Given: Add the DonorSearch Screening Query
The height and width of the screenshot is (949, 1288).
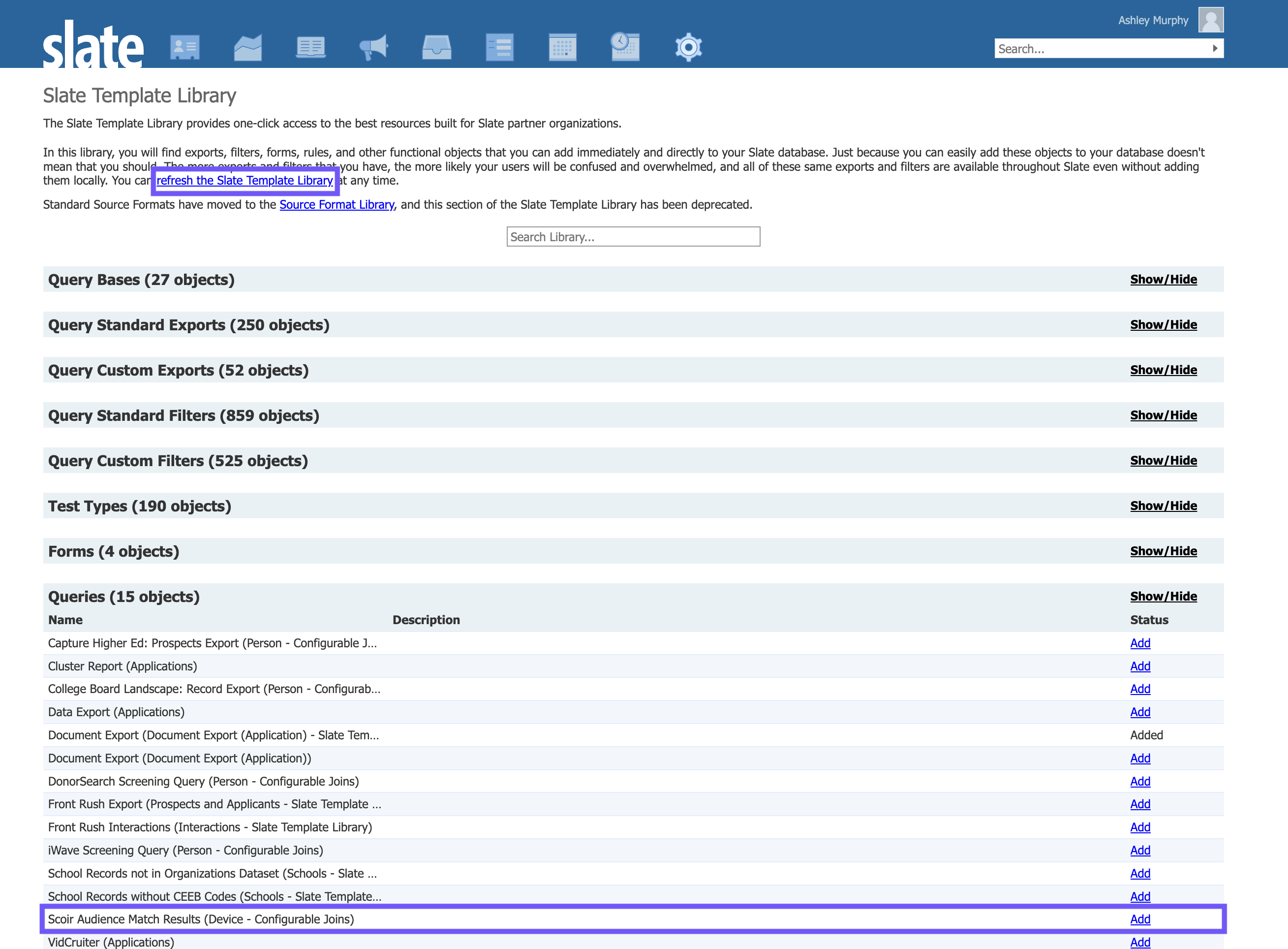Looking at the screenshot, I should point(1140,781).
